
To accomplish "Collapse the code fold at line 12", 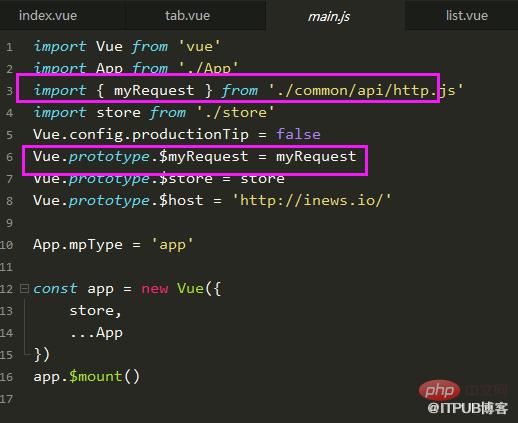I will click(24, 288).
